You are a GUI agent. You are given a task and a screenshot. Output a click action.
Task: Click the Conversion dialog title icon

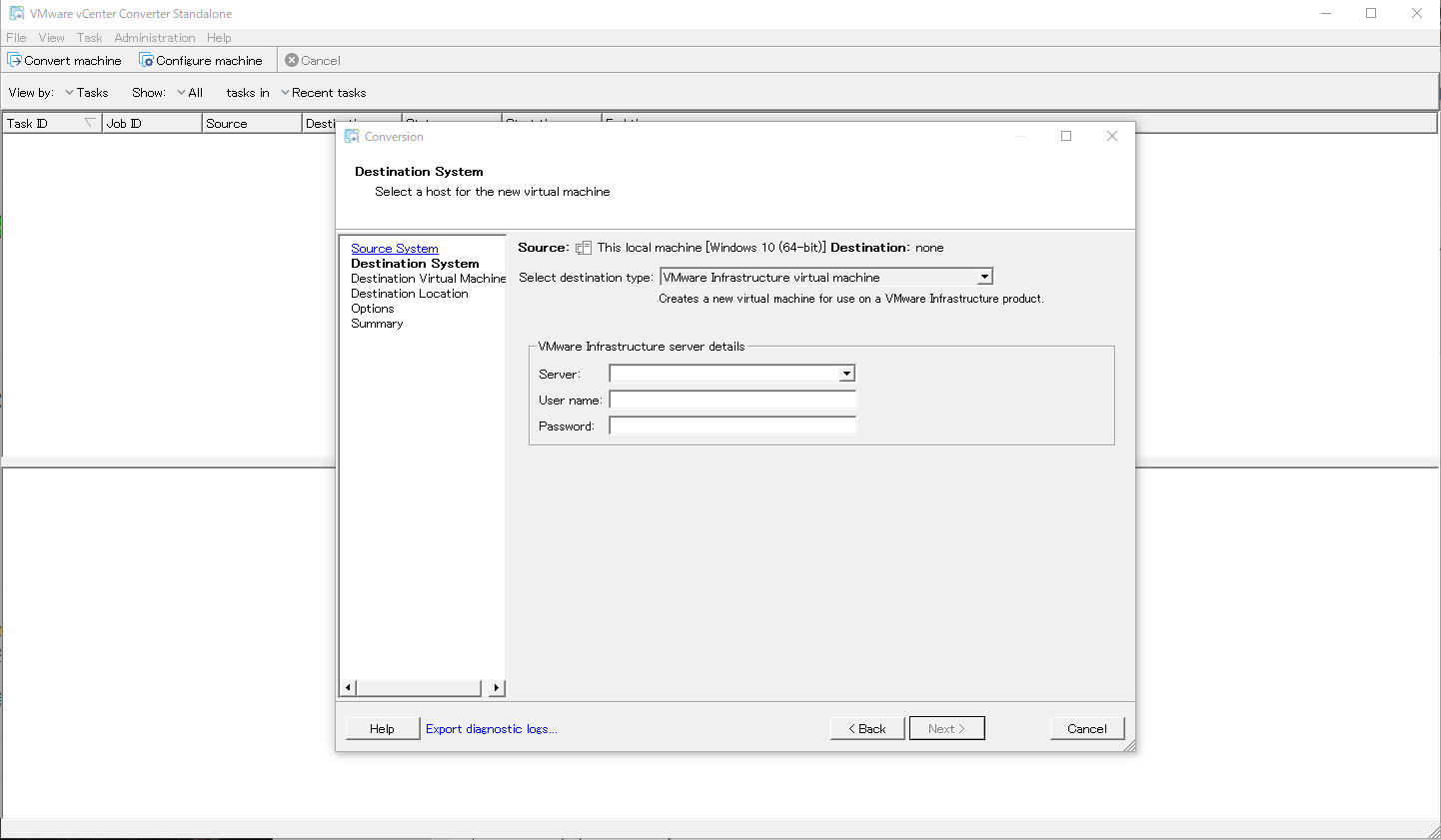point(352,136)
